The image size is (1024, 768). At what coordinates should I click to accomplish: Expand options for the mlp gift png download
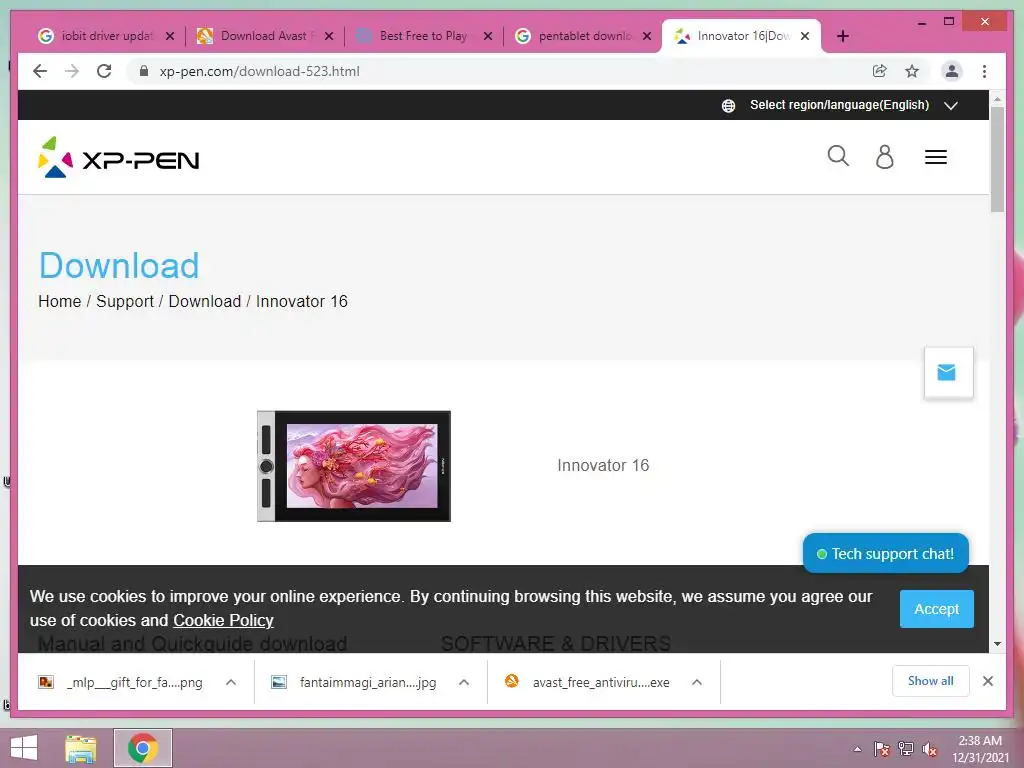231,682
